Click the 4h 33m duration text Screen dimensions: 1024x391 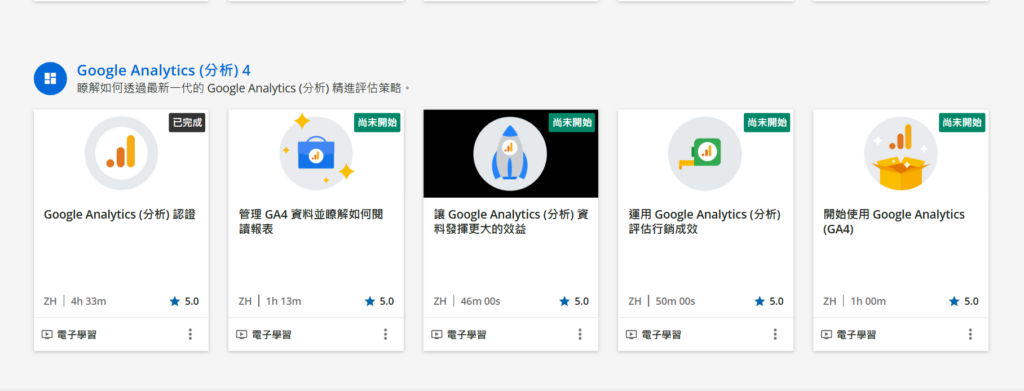click(x=88, y=301)
